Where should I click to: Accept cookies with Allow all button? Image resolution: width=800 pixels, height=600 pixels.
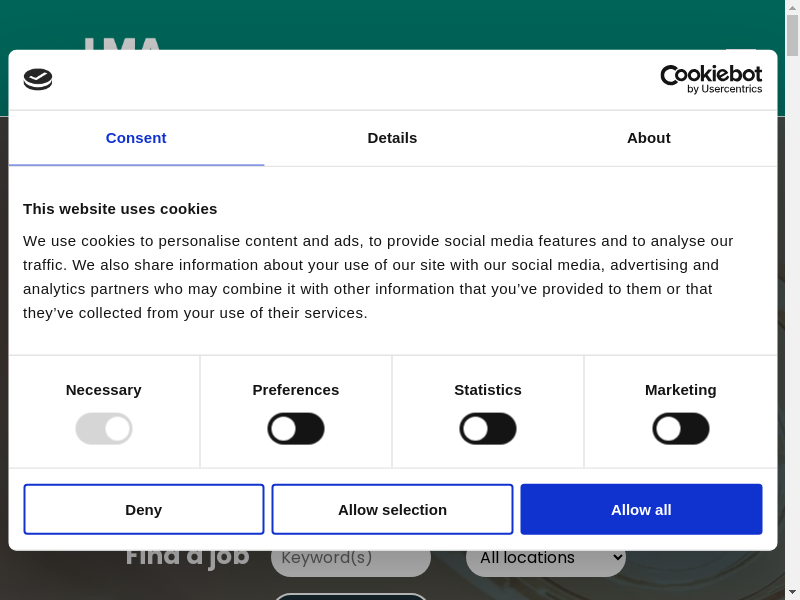click(x=641, y=510)
